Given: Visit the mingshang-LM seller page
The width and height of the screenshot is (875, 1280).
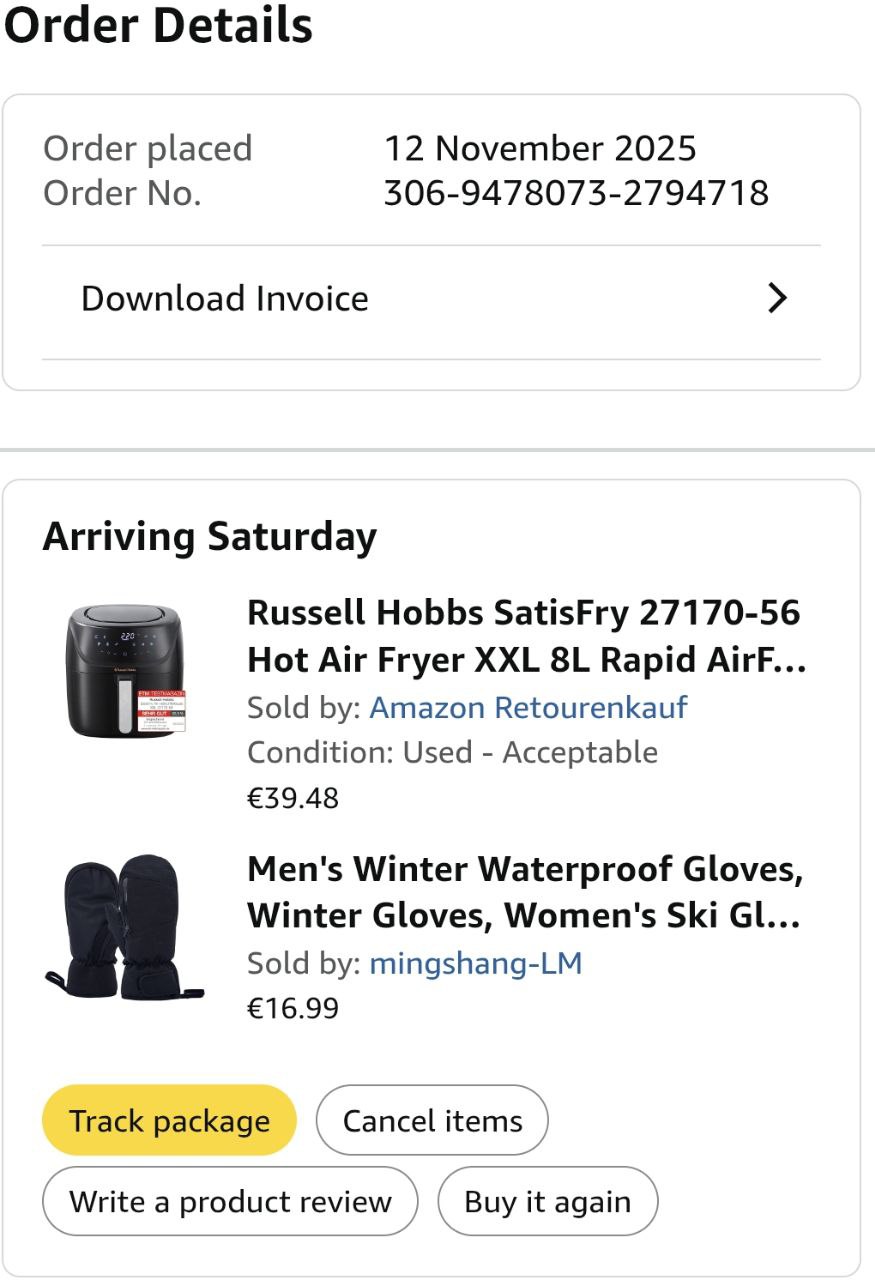Looking at the screenshot, I should coord(475,964).
